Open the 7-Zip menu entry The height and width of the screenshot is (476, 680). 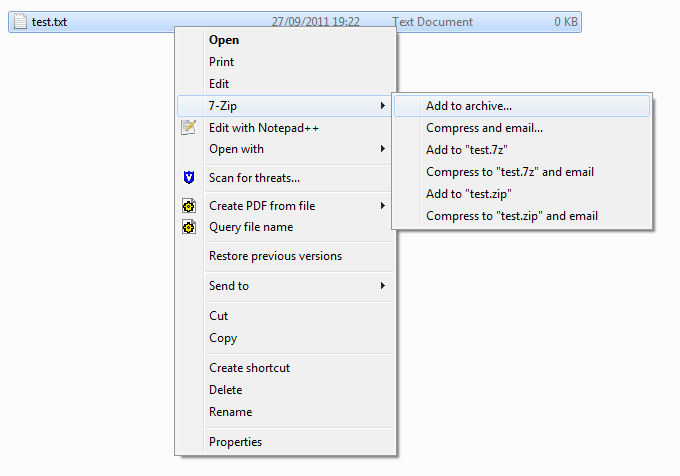coord(284,106)
